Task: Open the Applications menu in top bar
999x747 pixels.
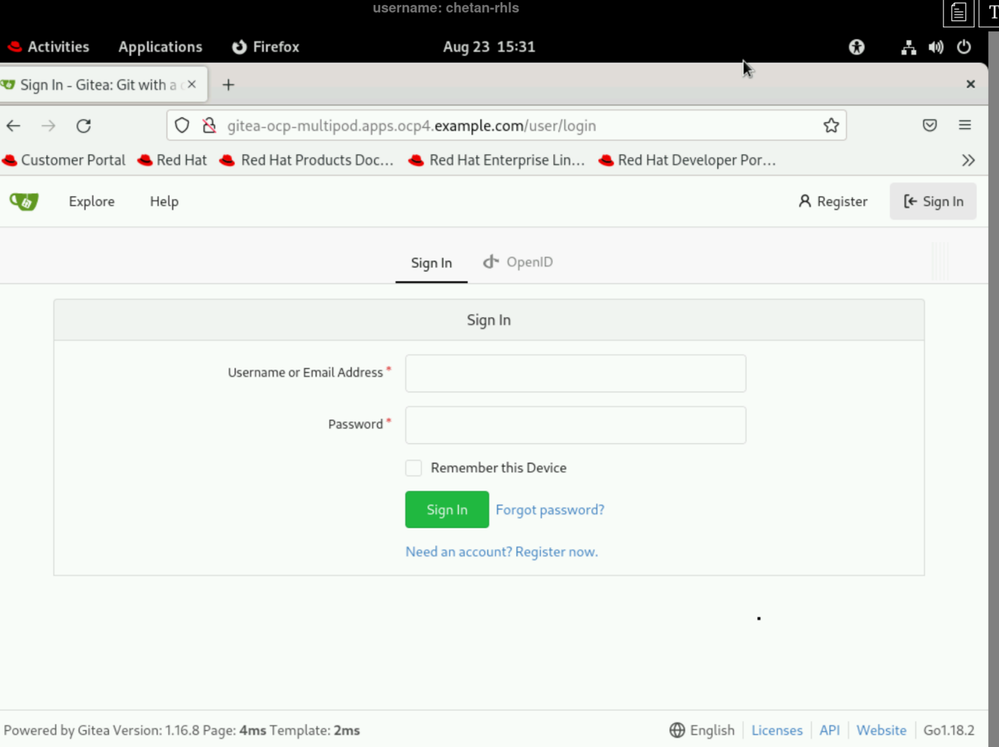Action: (160, 47)
